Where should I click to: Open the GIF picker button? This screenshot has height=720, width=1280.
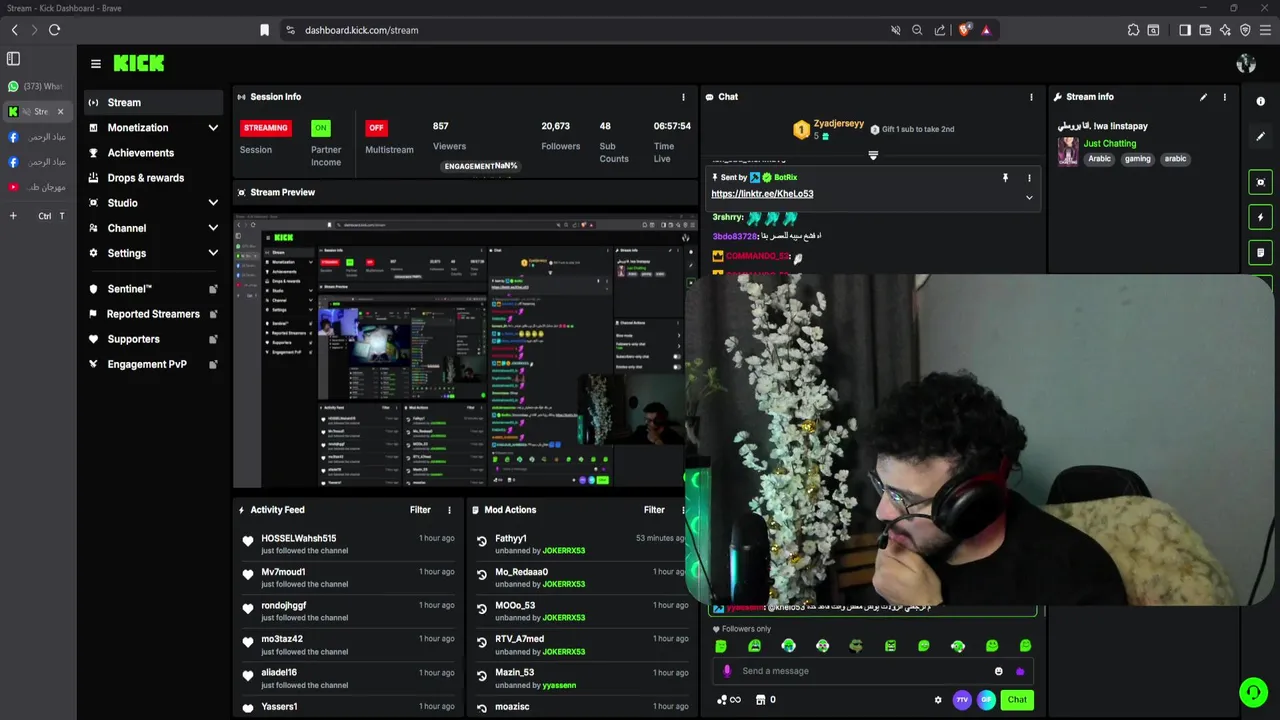click(x=986, y=700)
